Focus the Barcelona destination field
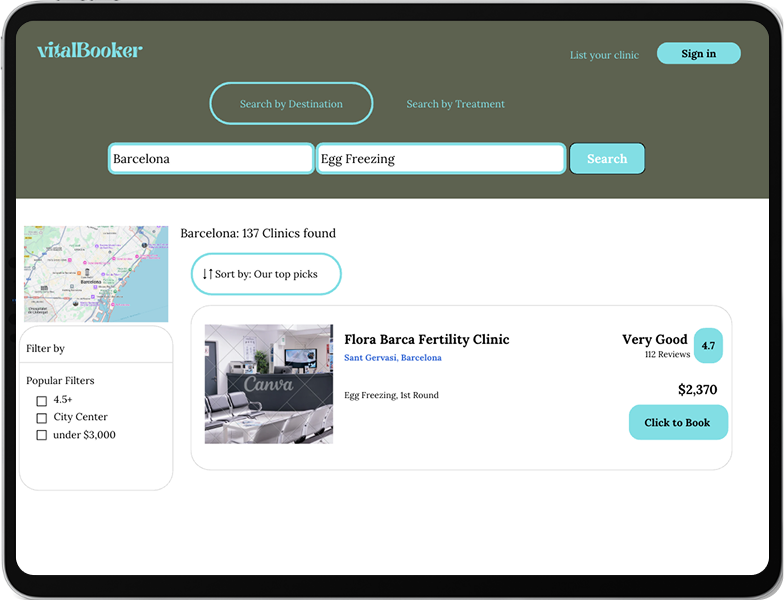This screenshot has height=600, width=784. point(211,159)
